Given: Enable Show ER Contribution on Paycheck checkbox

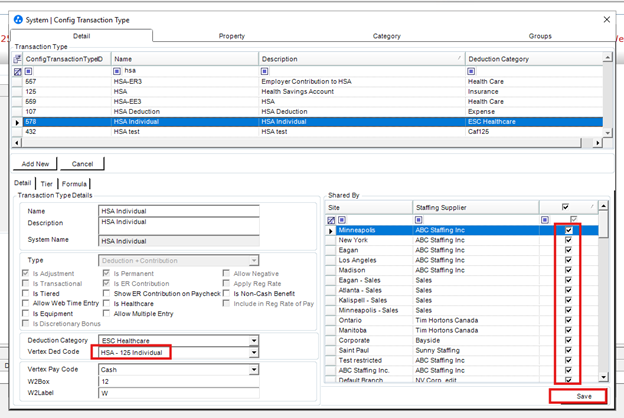Looking at the screenshot, I should pos(106,293).
